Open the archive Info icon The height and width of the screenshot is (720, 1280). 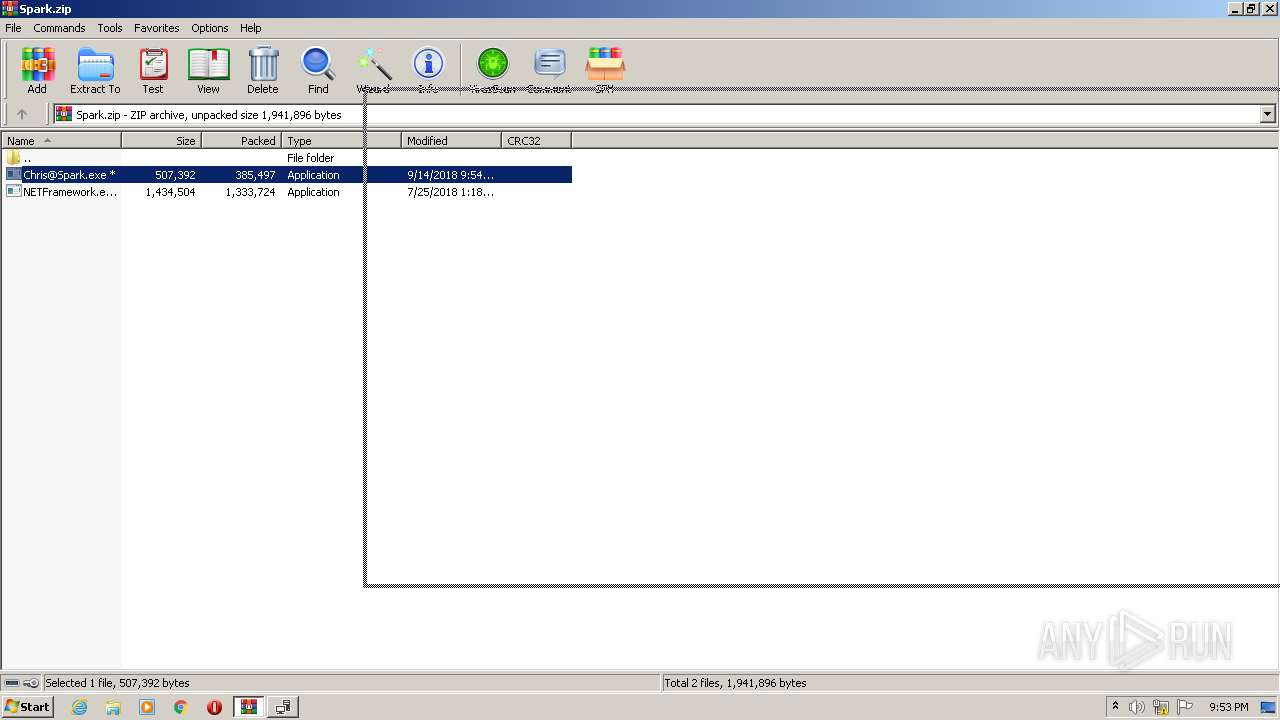428,65
